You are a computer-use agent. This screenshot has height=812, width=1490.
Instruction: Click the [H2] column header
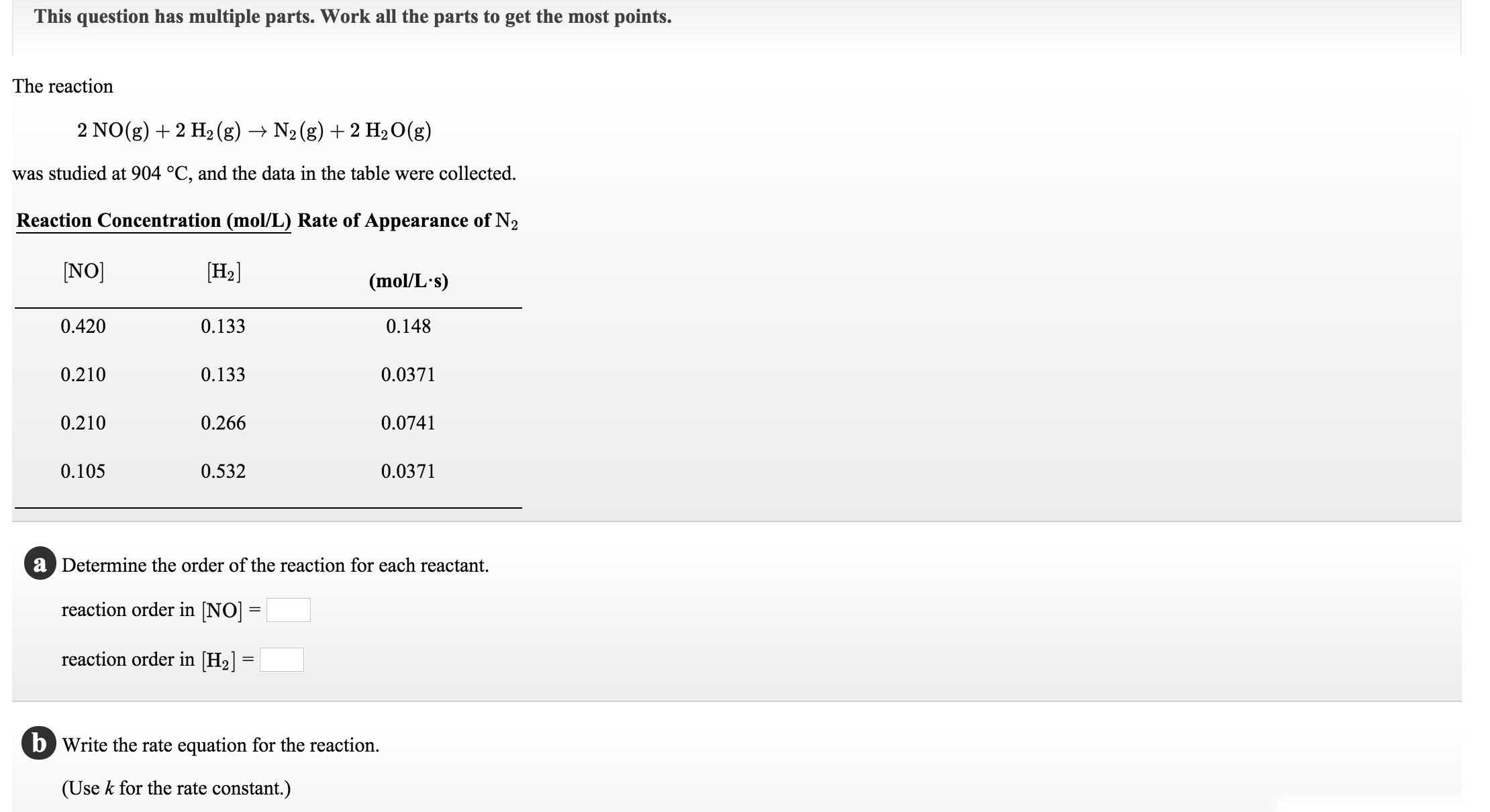click(223, 271)
